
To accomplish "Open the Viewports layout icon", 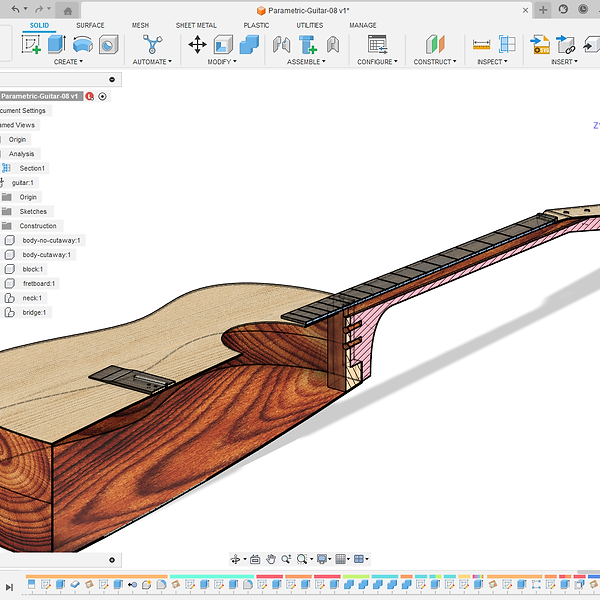I will [x=359, y=559].
